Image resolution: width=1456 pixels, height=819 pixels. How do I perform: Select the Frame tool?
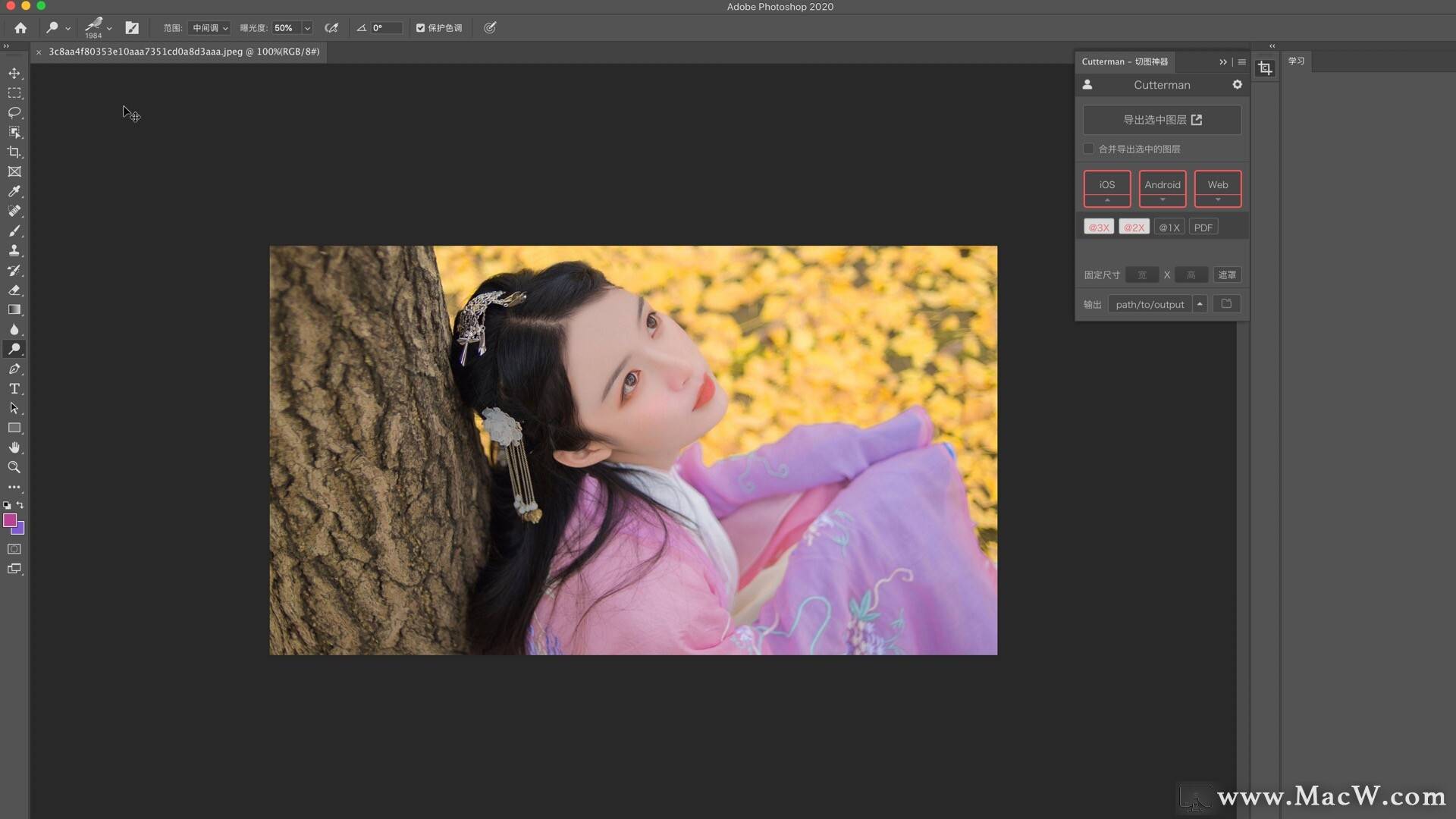pos(14,172)
